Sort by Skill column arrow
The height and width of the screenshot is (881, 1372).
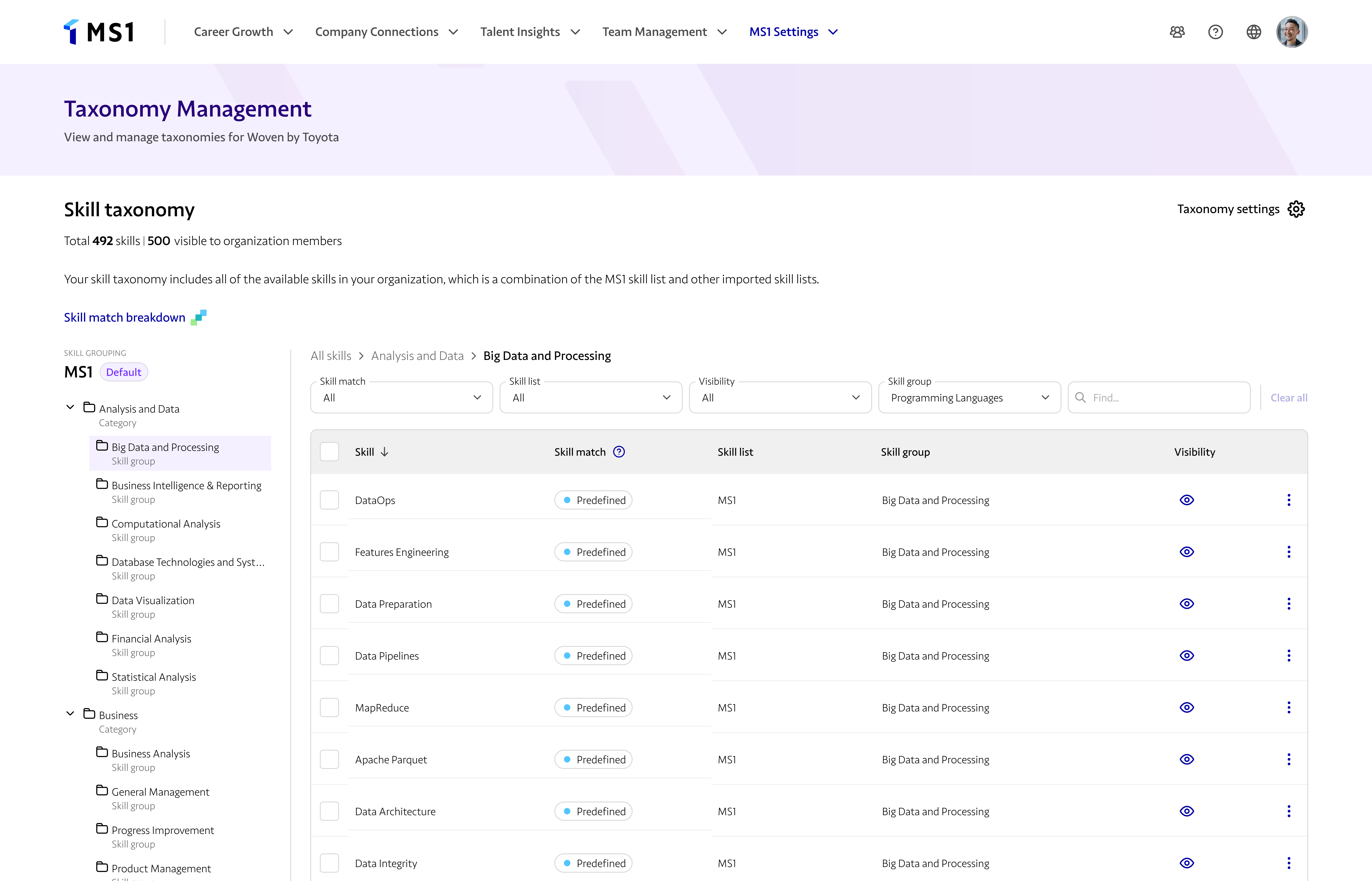pyautogui.click(x=385, y=452)
